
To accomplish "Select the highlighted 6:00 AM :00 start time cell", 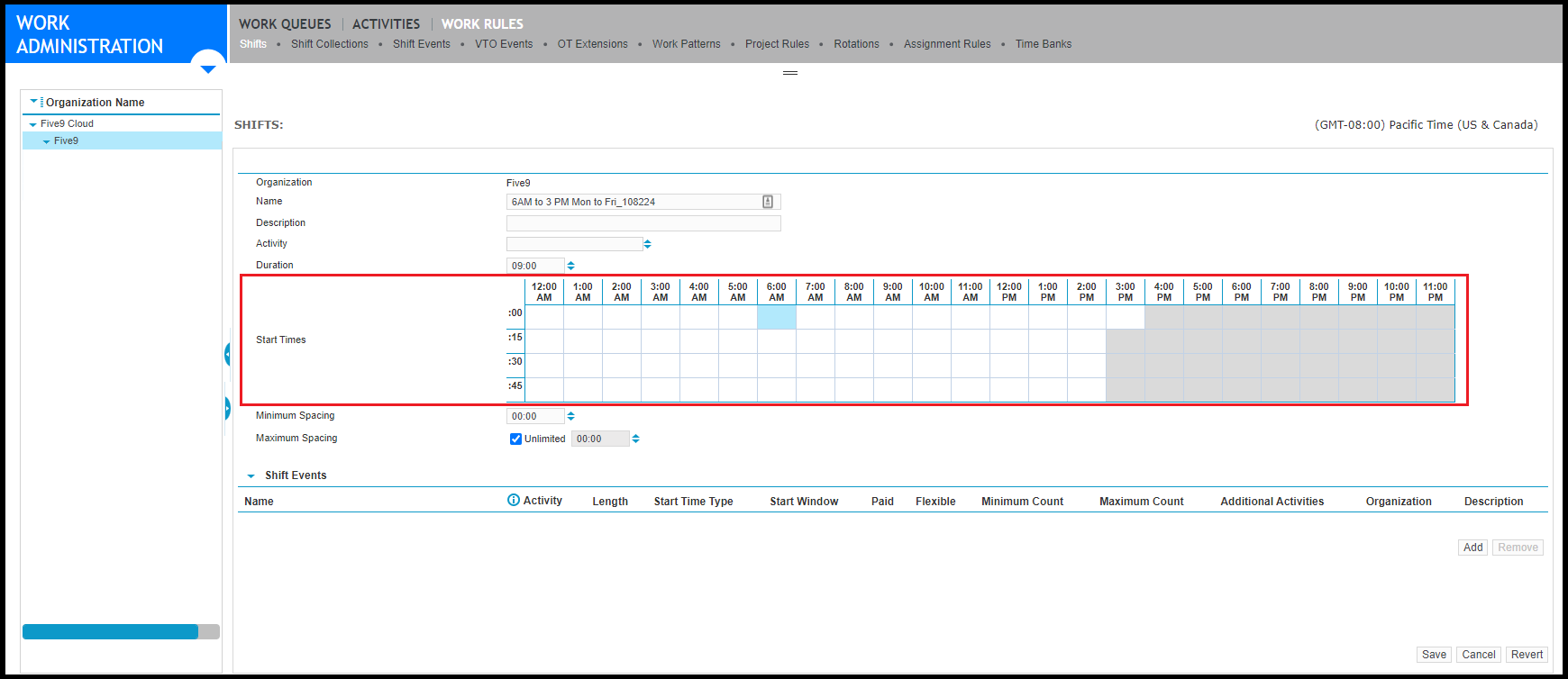I will tap(777, 317).
